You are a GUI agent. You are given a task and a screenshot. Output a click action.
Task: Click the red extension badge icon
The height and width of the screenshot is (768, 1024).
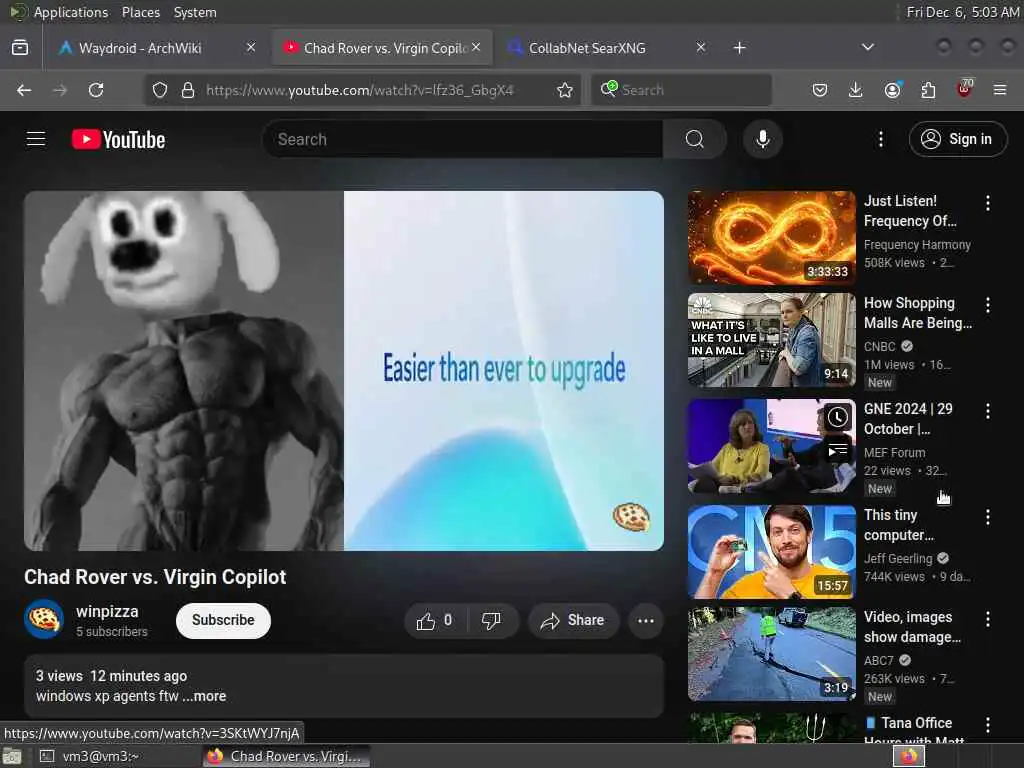(964, 89)
